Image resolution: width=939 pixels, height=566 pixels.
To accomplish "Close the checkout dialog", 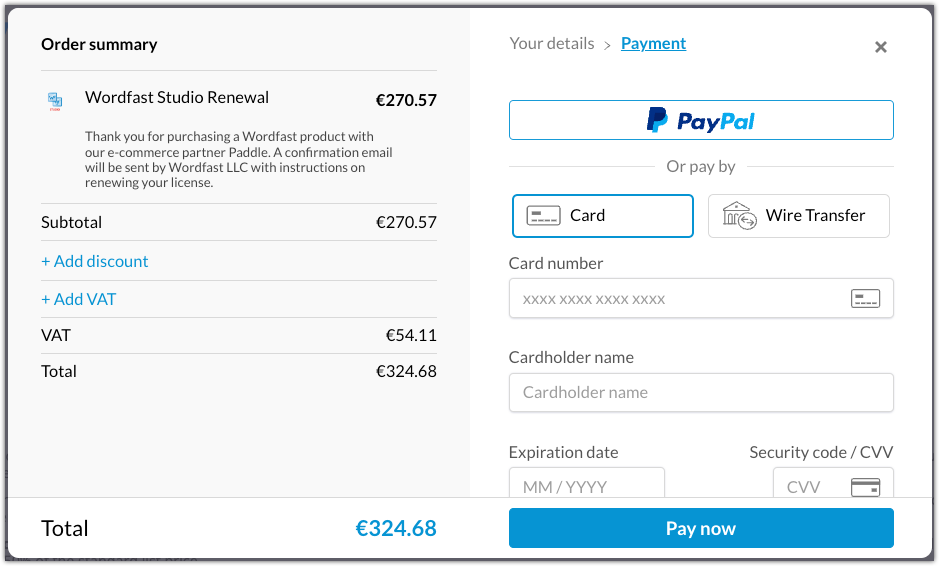I will [880, 47].
